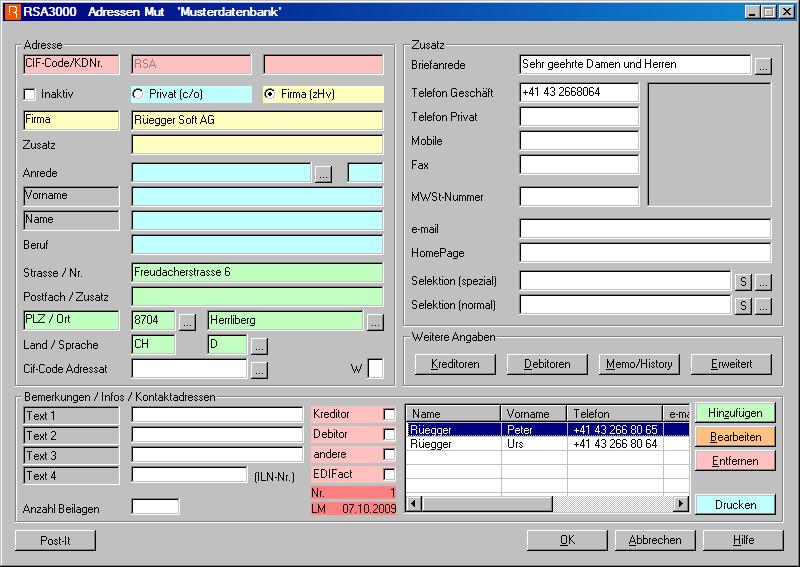Click browse button beside Cif-Code Adressat field
The height and width of the screenshot is (567, 800).
pyautogui.click(x=259, y=369)
